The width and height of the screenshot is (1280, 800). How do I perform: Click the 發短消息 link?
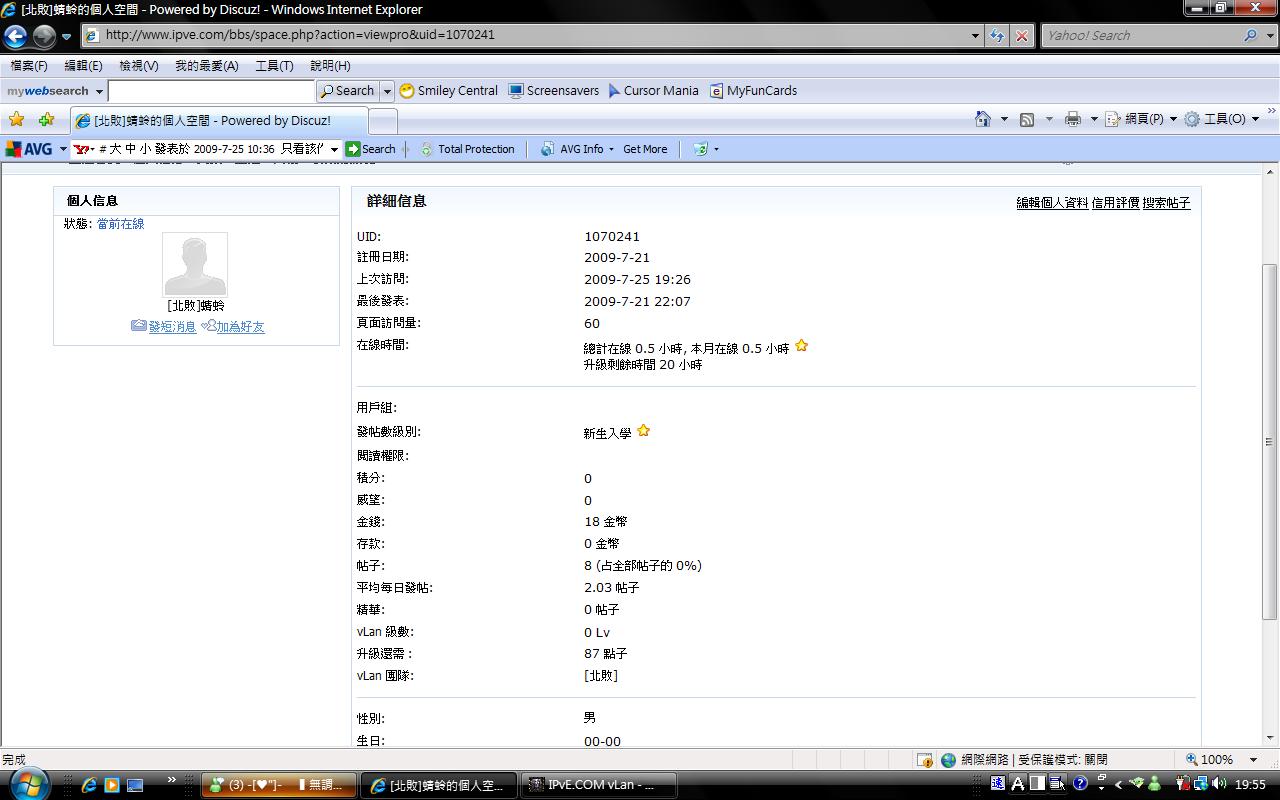click(172, 327)
